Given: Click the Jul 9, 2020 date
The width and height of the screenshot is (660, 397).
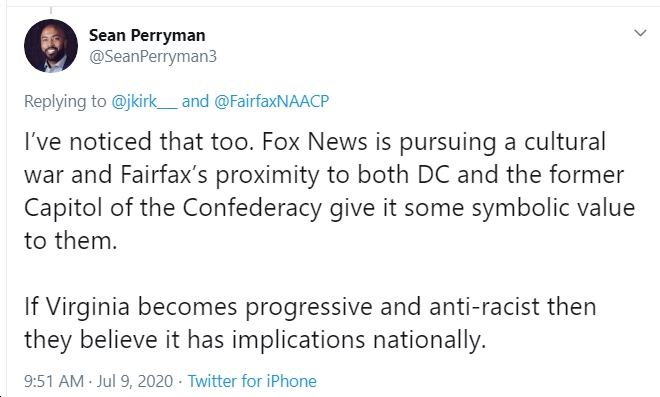Looking at the screenshot, I should tap(135, 381).
